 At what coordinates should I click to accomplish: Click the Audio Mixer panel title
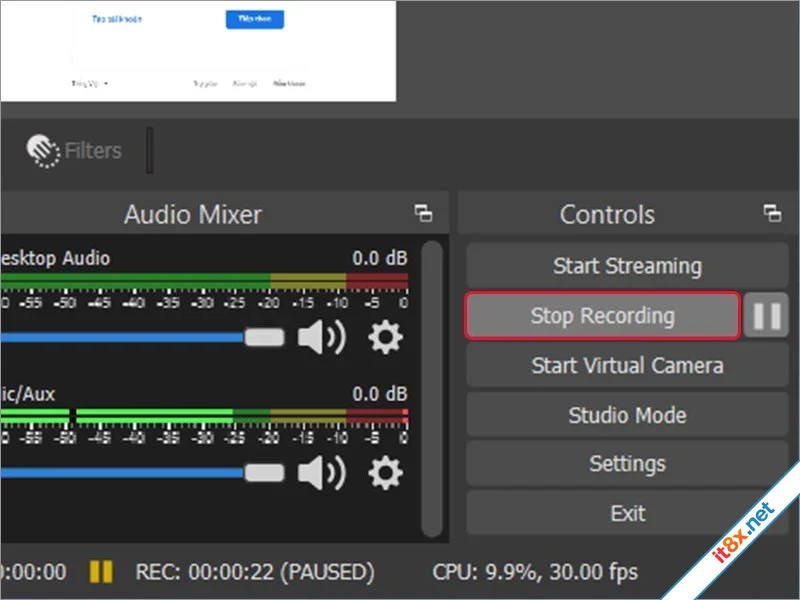[x=193, y=214]
